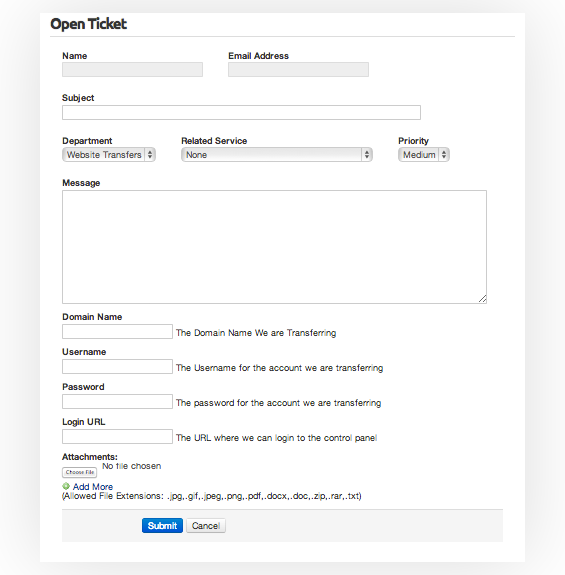
Task: Click inside the Message text area
Action: (x=274, y=247)
